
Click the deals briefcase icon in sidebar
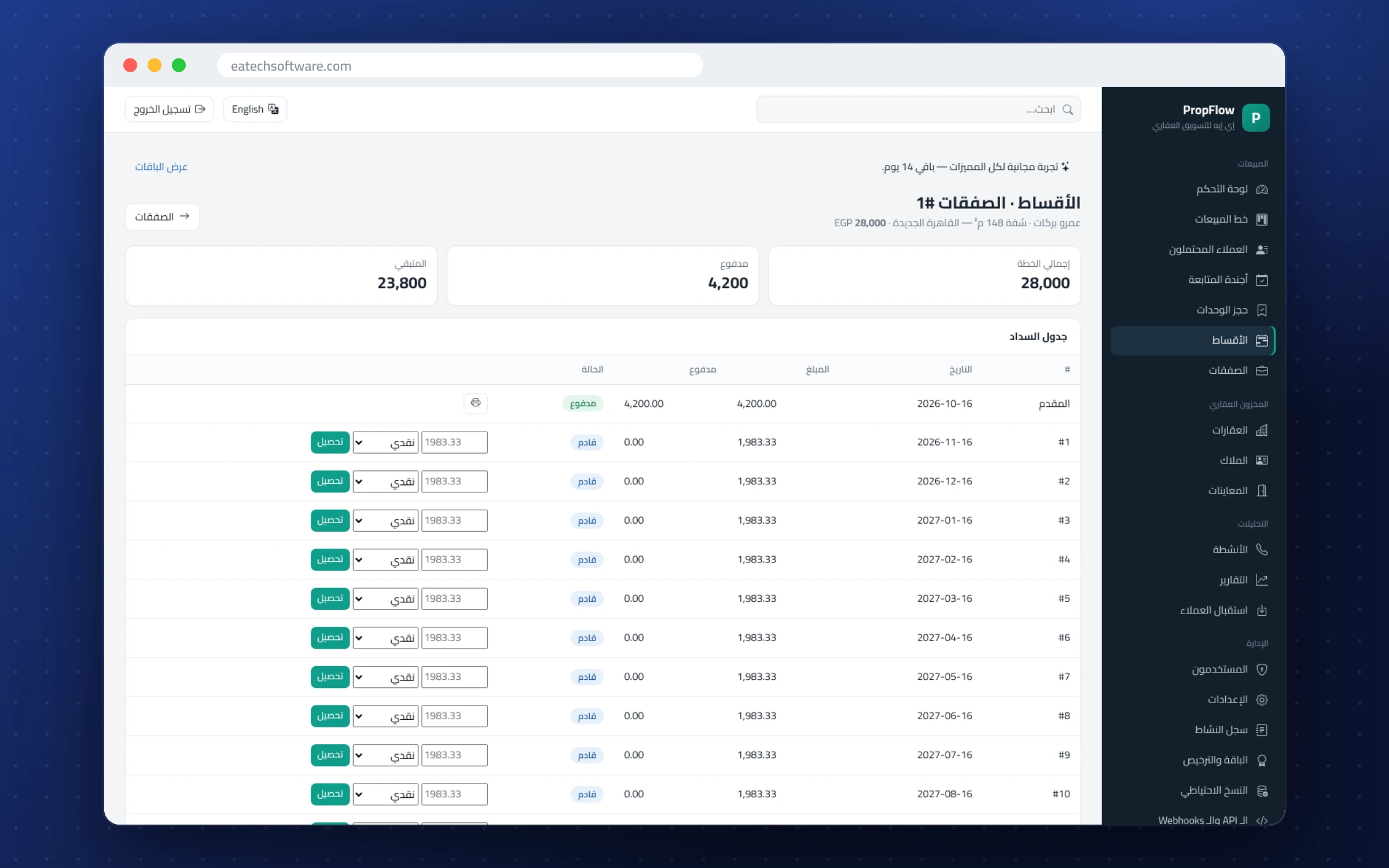(x=1262, y=370)
